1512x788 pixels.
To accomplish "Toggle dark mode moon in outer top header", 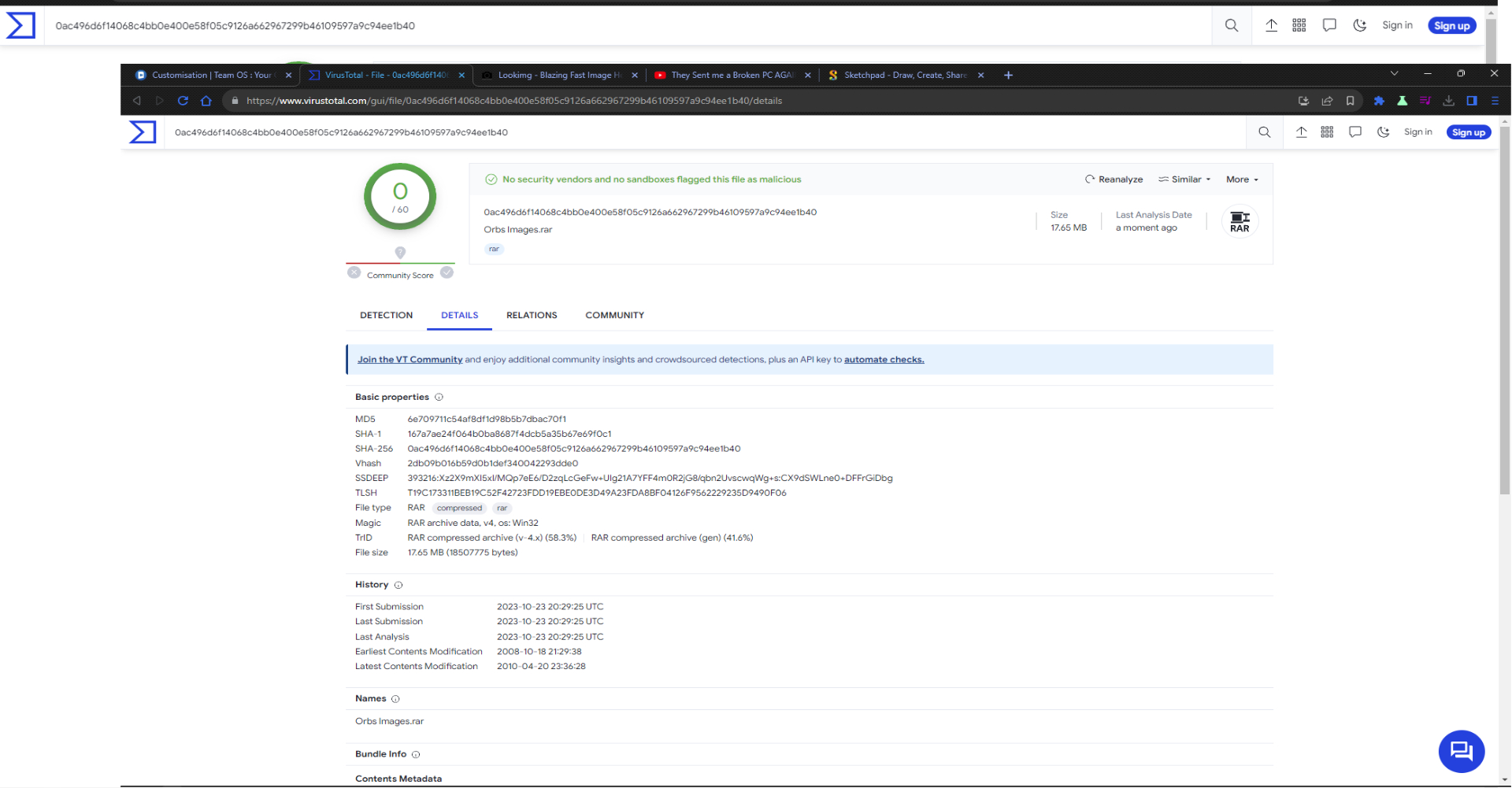I will point(1360,25).
